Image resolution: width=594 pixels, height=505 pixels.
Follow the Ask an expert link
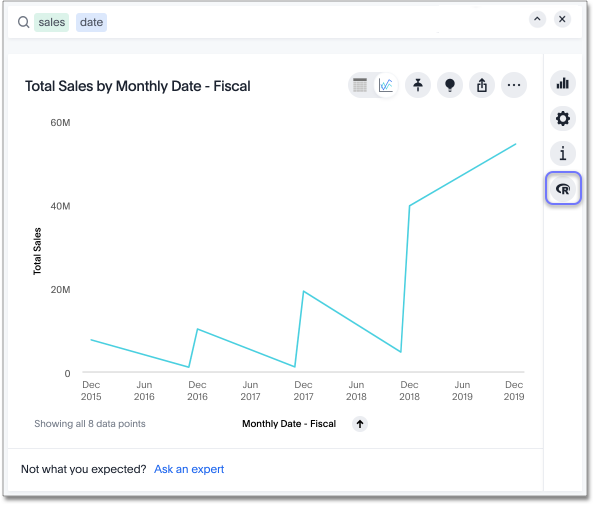(x=189, y=469)
